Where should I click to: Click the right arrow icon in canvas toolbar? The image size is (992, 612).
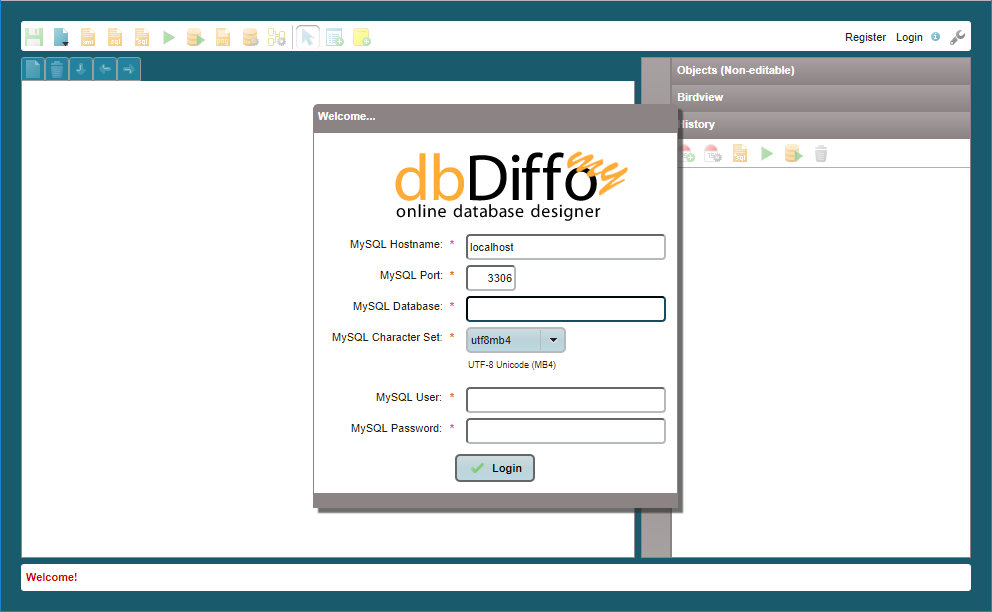pos(129,69)
